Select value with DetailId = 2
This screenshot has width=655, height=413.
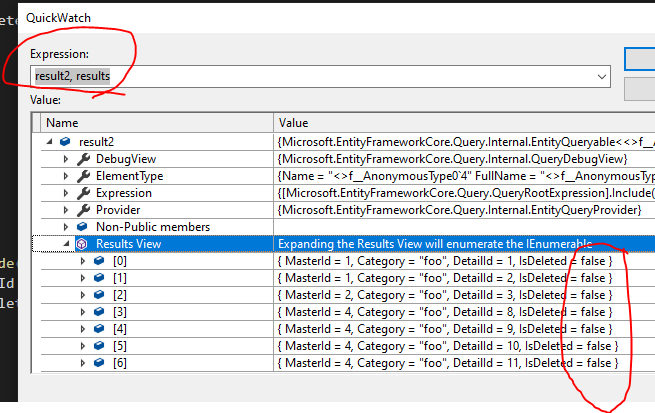tap(445, 278)
